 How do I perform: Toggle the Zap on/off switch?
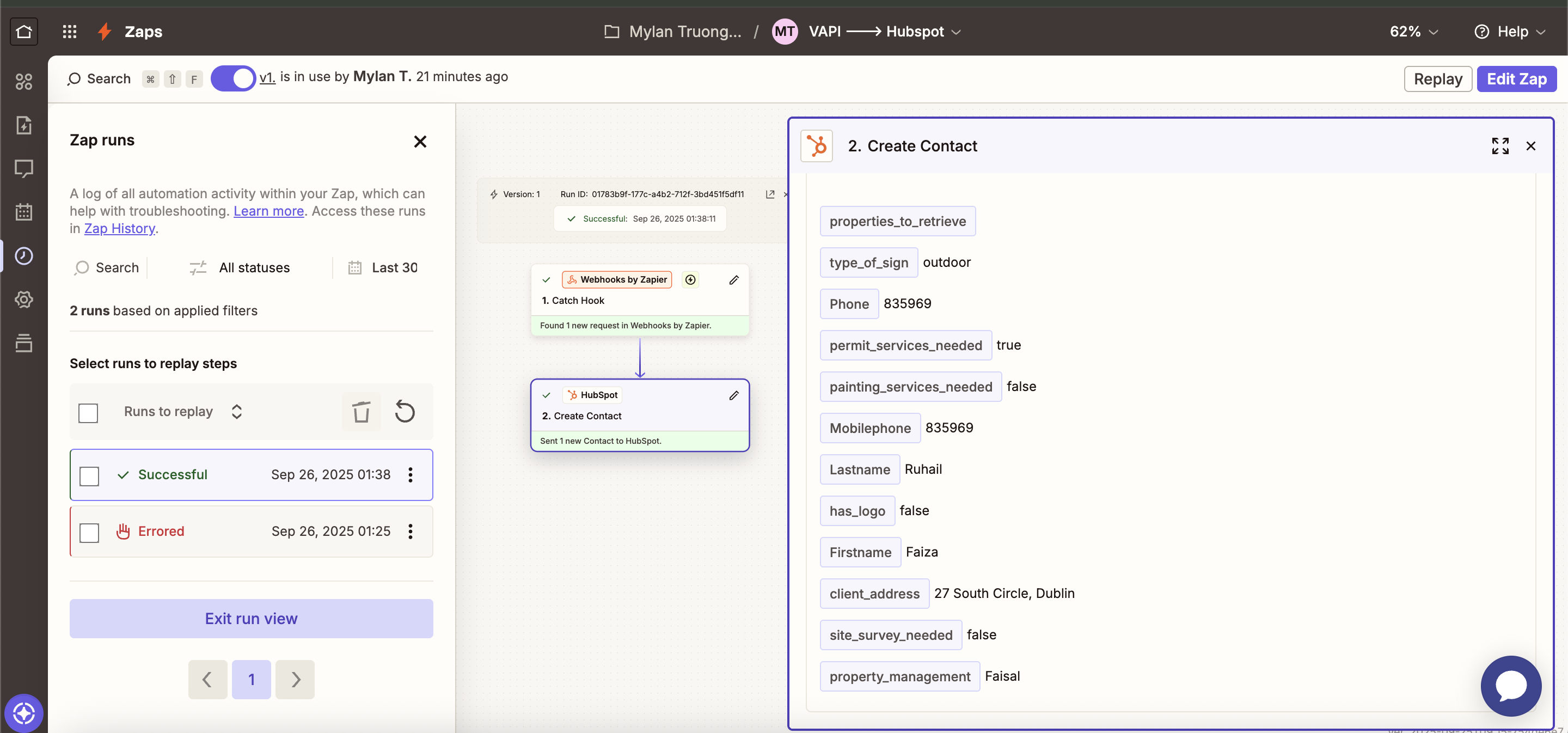coord(233,78)
